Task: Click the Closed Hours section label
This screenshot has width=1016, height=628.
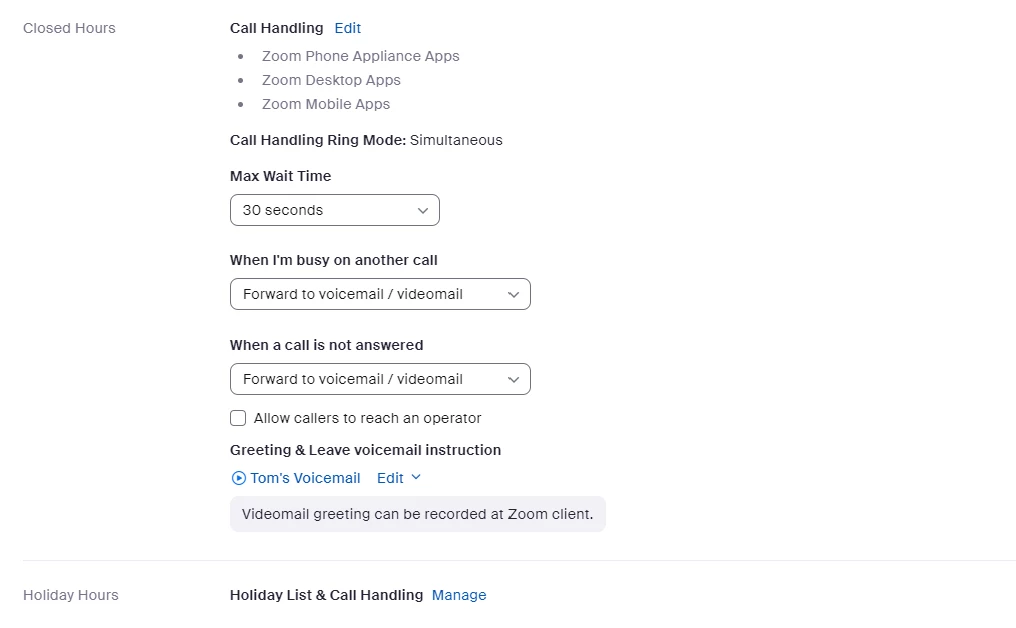Action: [x=69, y=28]
